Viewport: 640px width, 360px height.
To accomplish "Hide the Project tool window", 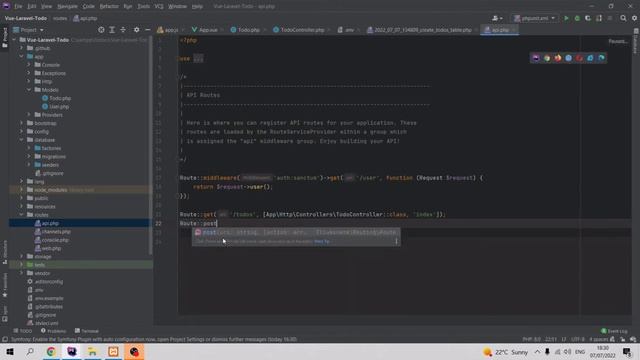I will click(x=147, y=30).
